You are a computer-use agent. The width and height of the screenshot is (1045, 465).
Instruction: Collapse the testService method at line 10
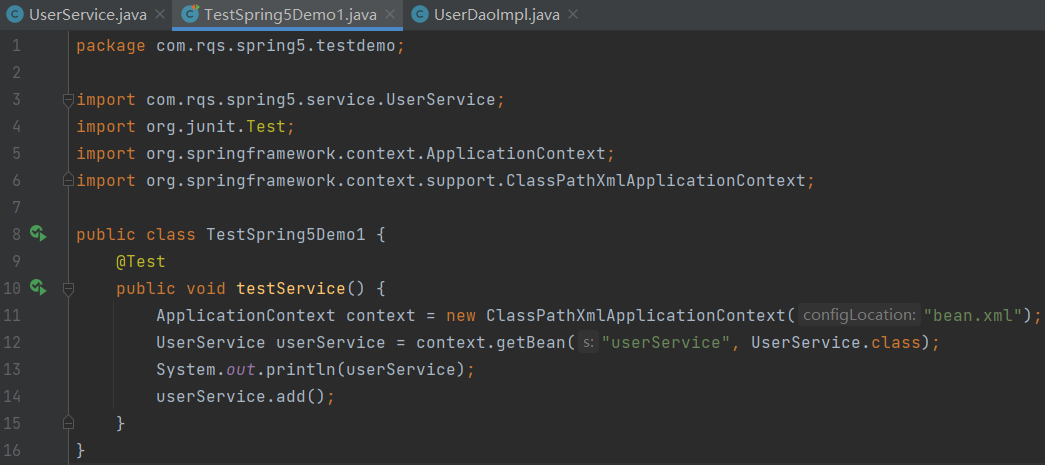[x=67, y=288]
